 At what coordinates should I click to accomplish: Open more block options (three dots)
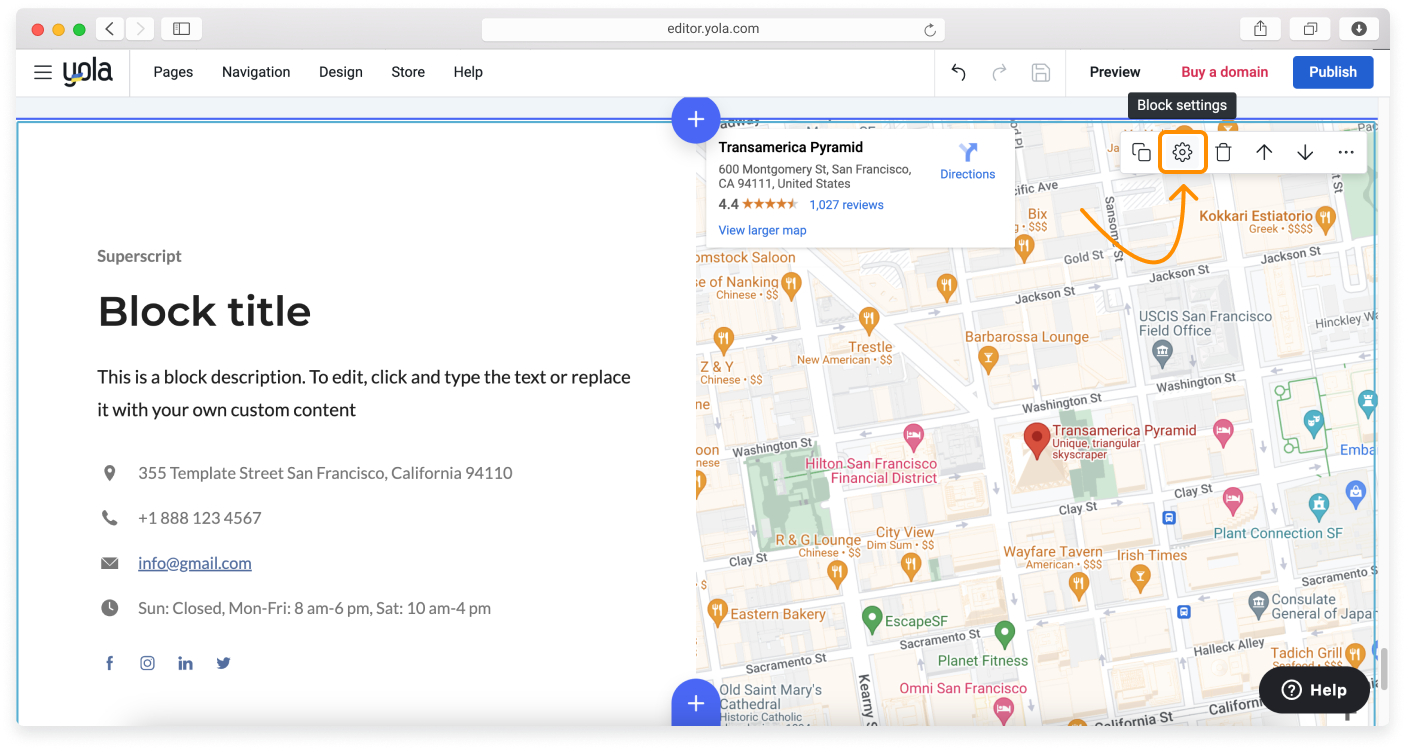pos(1346,153)
